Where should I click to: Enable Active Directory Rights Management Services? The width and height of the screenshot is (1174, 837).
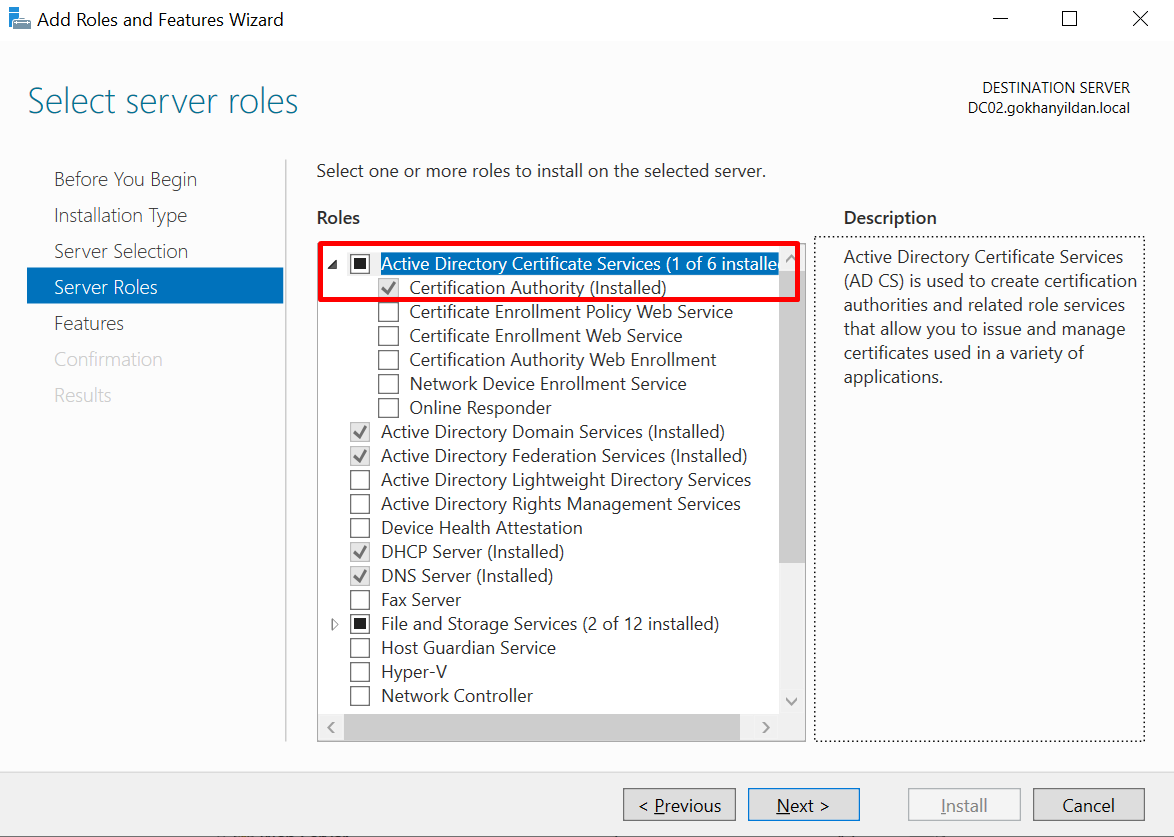pyautogui.click(x=360, y=503)
